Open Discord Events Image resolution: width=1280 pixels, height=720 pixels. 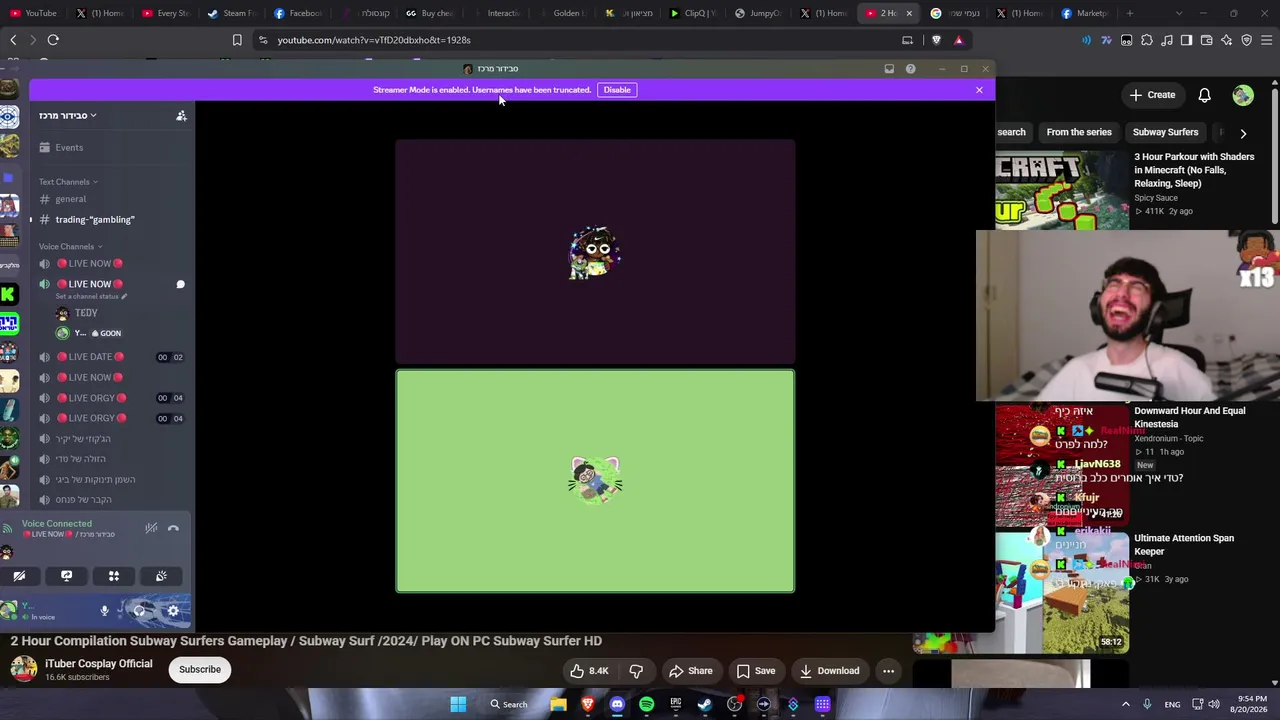[69, 147]
